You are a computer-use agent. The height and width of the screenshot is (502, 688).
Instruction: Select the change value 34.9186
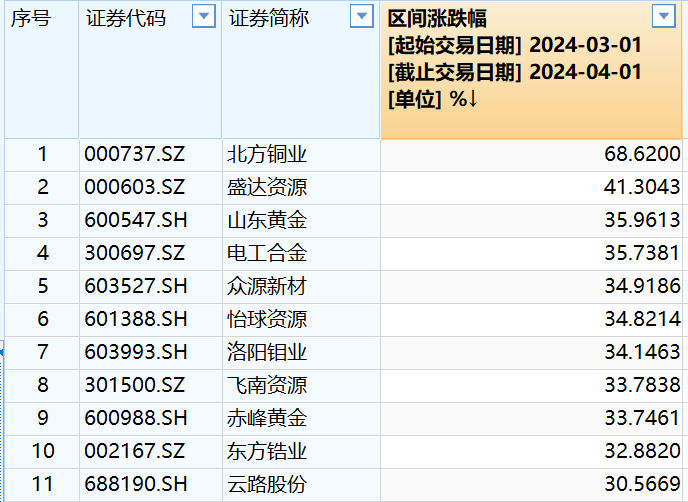coord(642,286)
